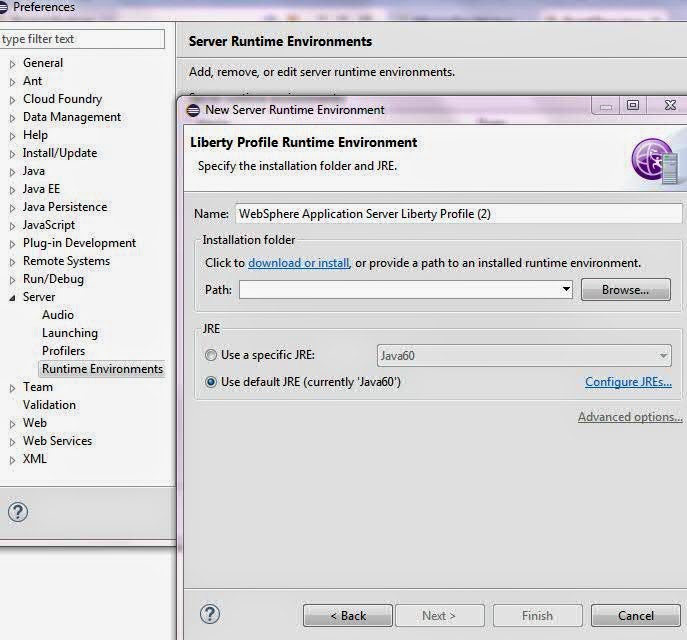The height and width of the screenshot is (640, 687).
Task: Close the New Server Runtime Environment dialog
Action: coord(670,105)
